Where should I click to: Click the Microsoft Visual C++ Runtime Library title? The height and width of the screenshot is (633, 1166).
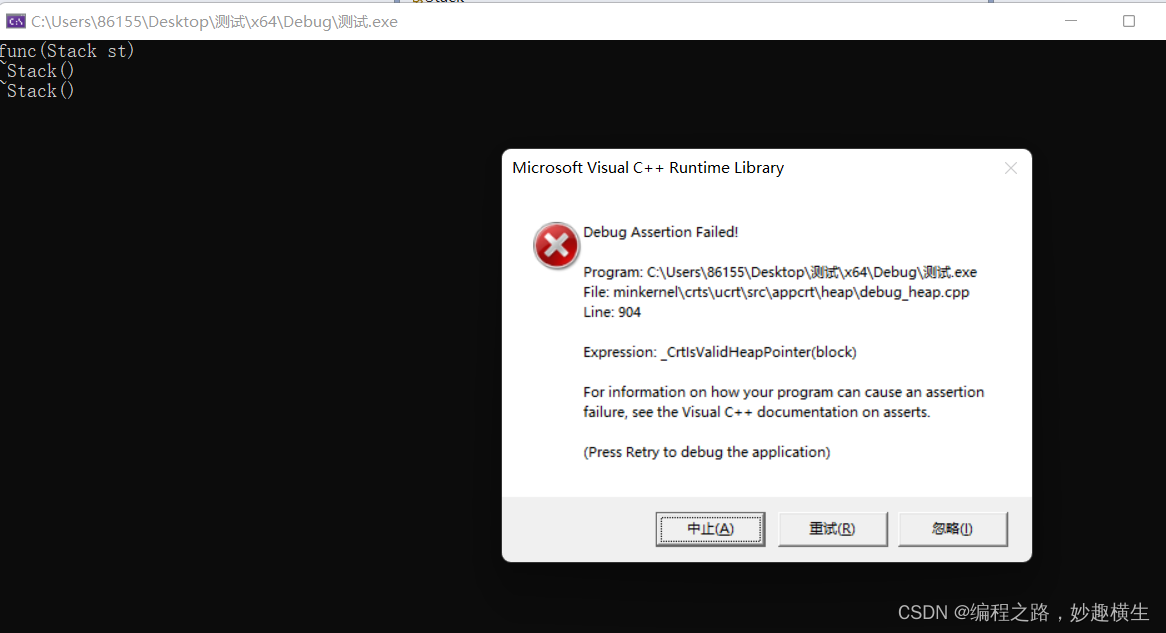[x=648, y=168]
